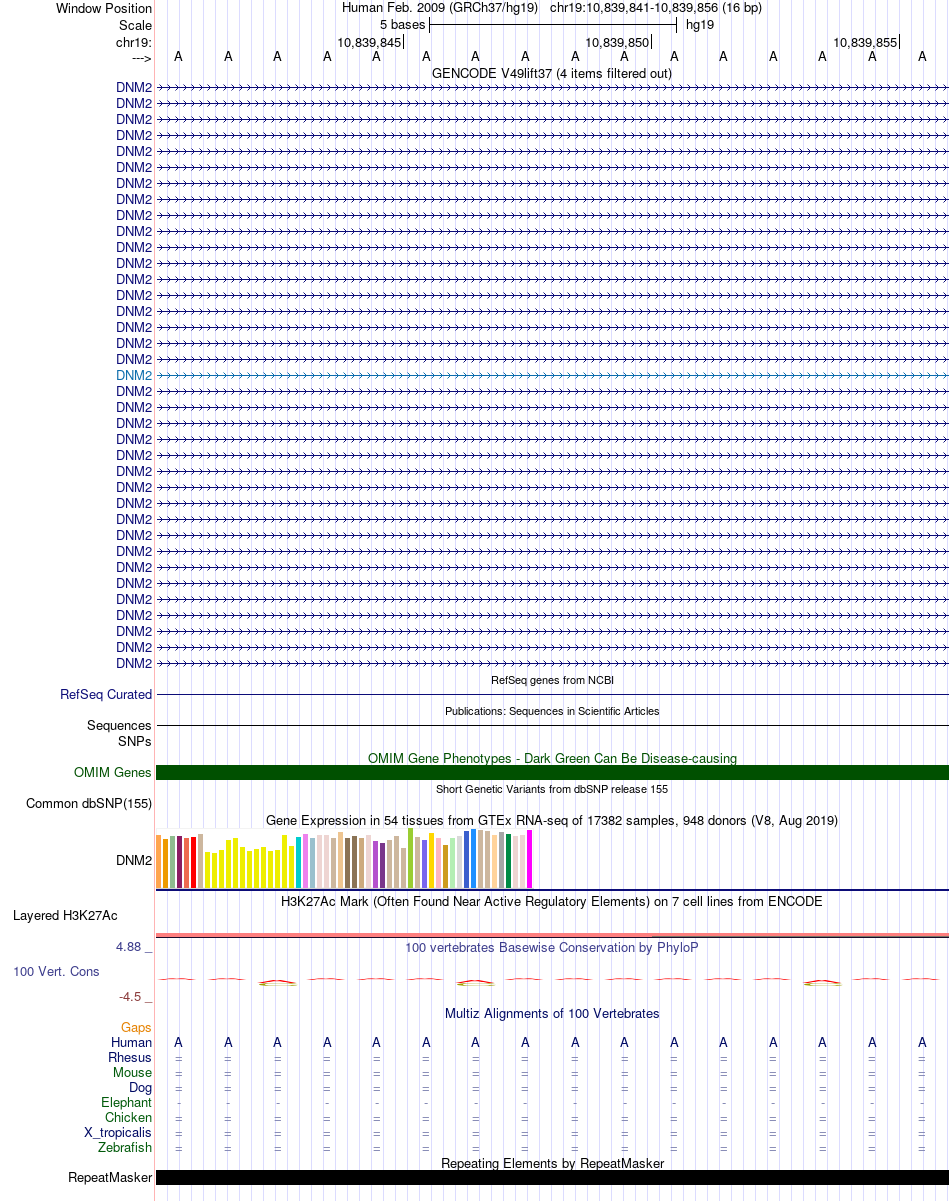The image size is (950, 1201).
Task: Click the dark green OMIM gene bar
Action: (x=552, y=772)
